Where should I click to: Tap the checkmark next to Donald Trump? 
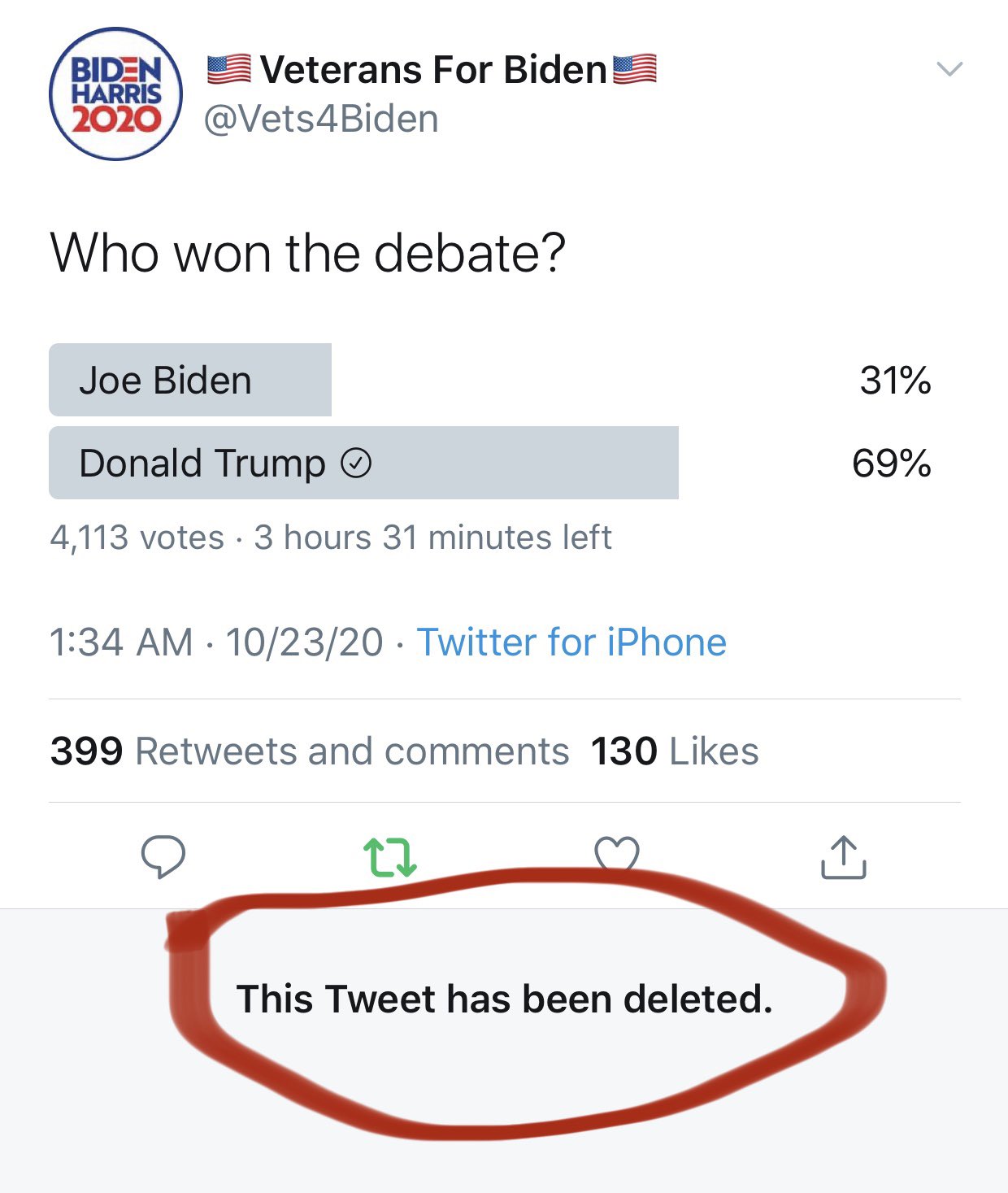(x=356, y=464)
